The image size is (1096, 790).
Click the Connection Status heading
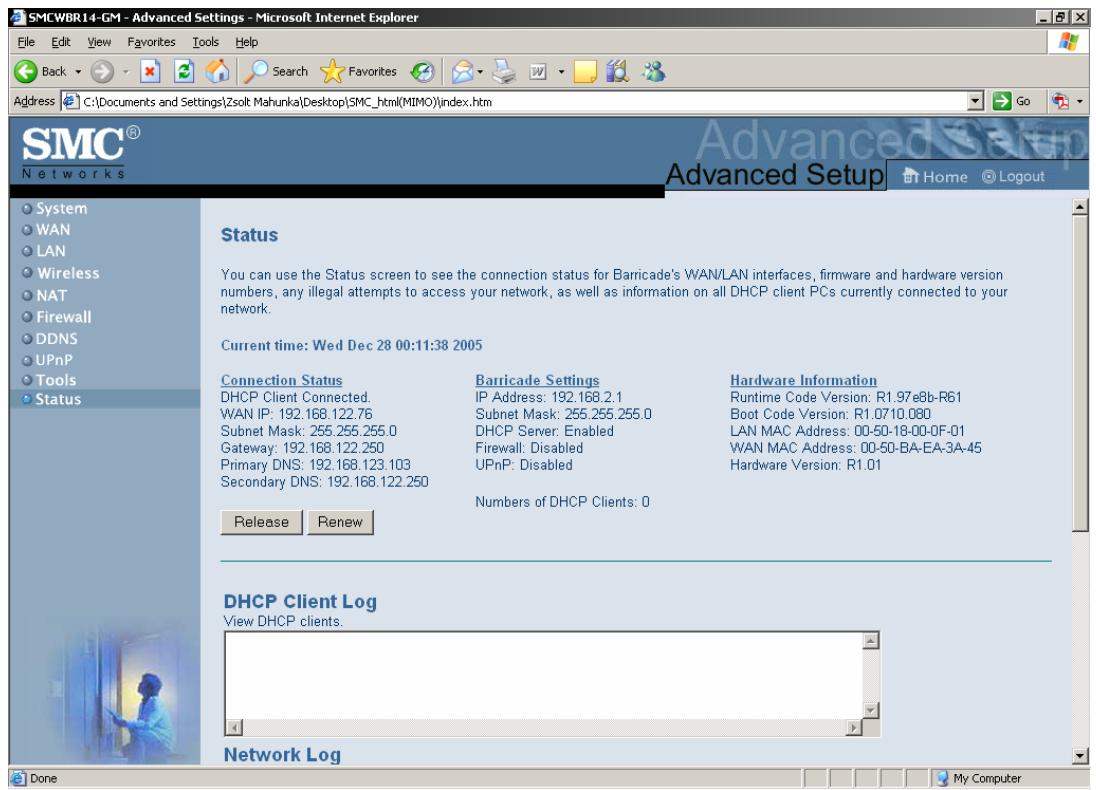pos(282,380)
